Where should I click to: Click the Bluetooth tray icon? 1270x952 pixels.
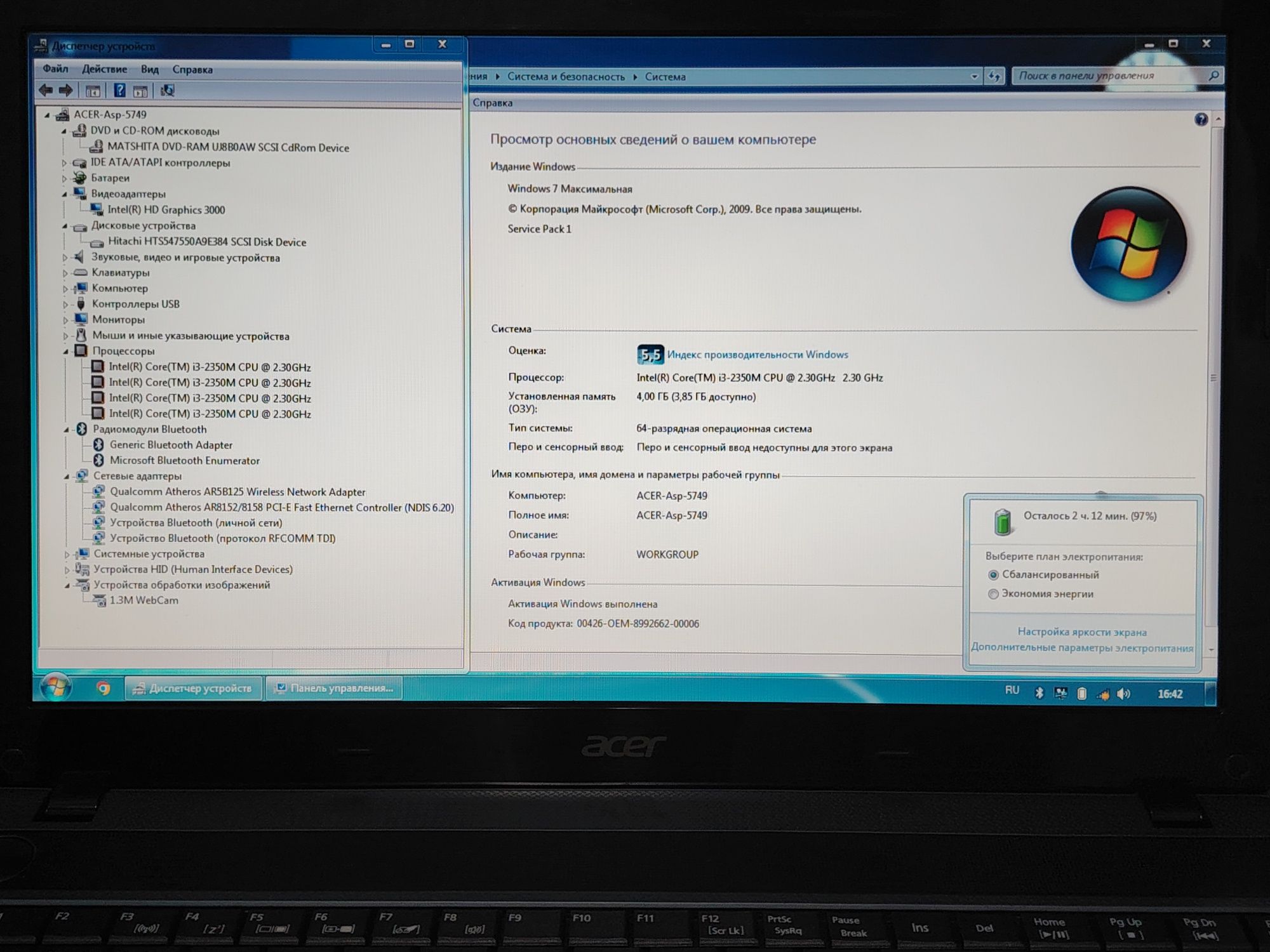pos(1039,693)
